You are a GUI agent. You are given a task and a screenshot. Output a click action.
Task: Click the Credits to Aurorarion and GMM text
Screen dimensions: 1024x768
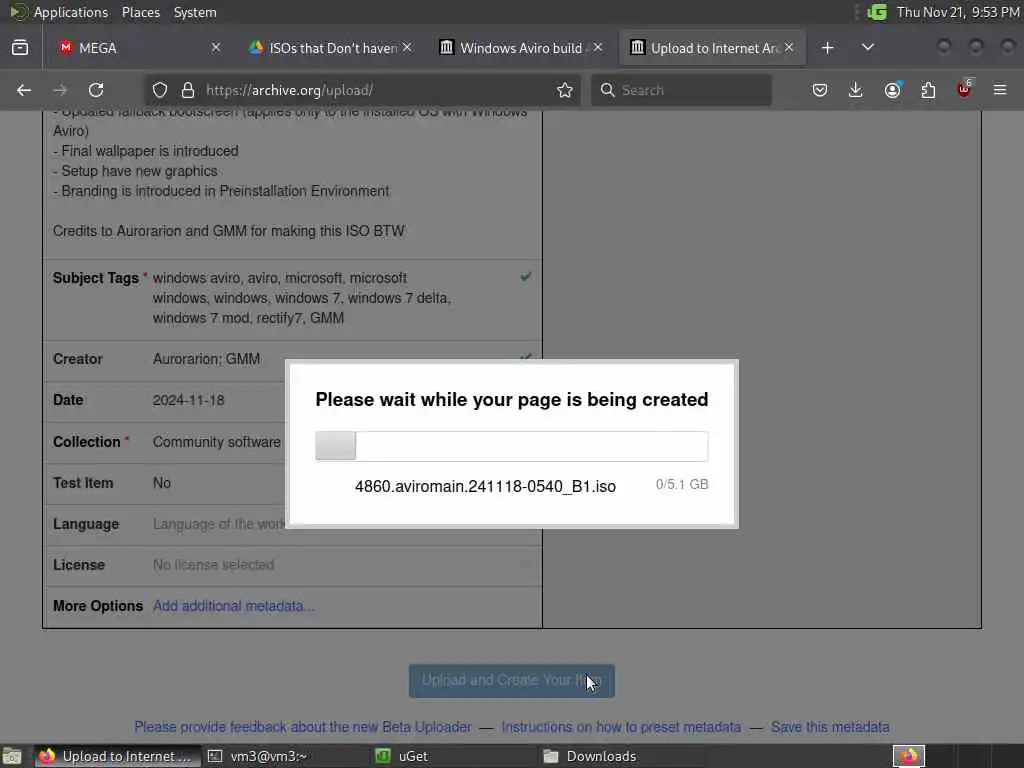click(x=229, y=231)
